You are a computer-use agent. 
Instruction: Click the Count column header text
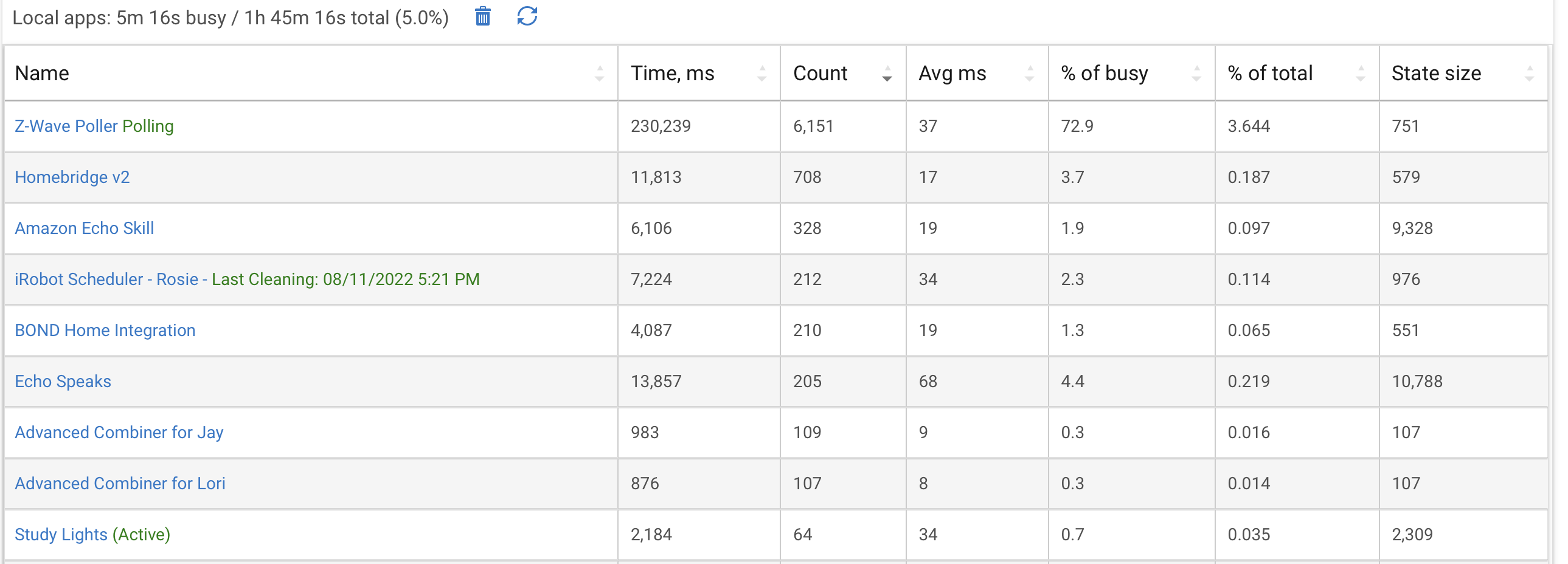[820, 74]
